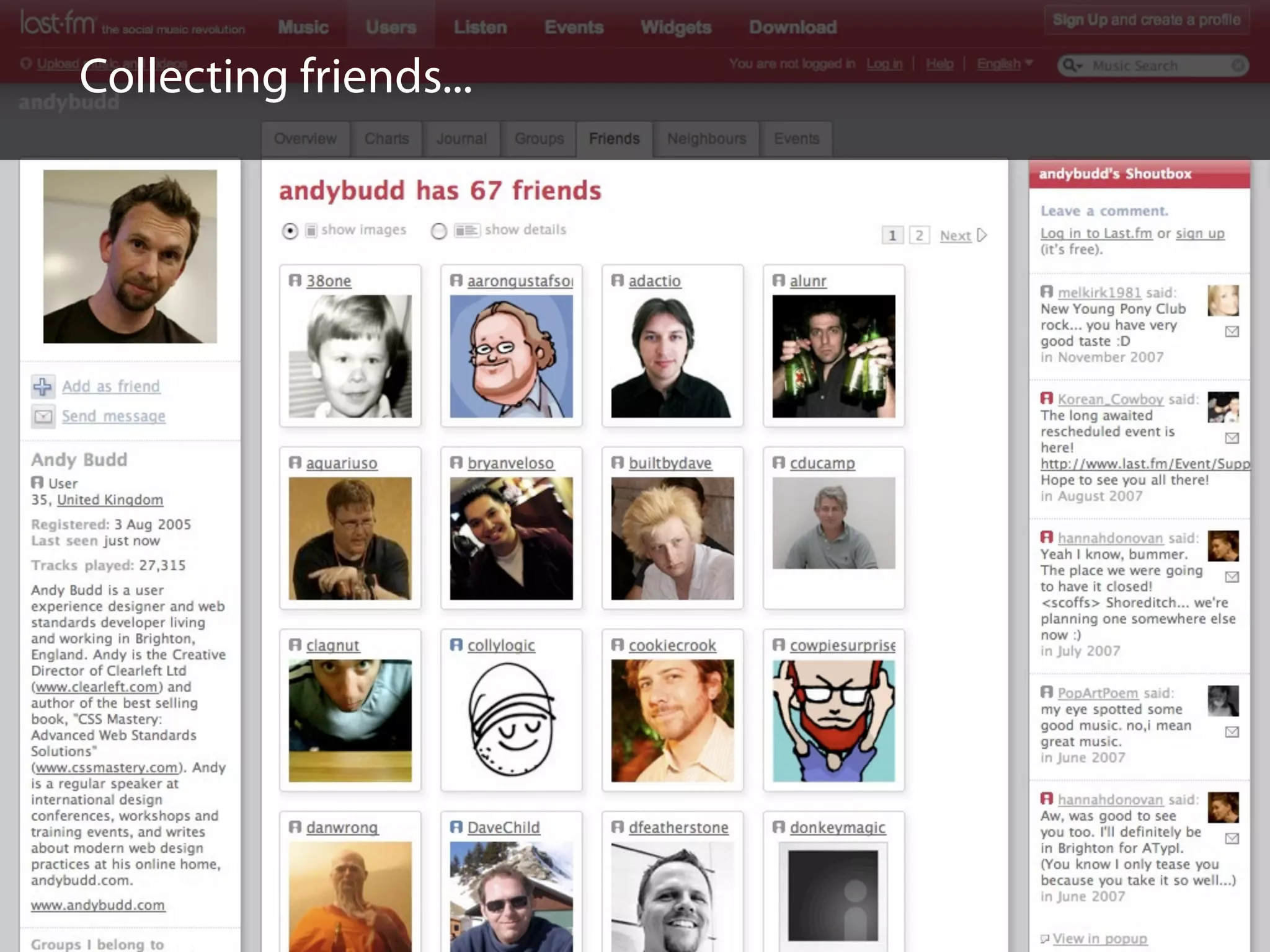Image resolution: width=1270 pixels, height=952 pixels.
Task: Select the show images radio button
Action: (290, 231)
